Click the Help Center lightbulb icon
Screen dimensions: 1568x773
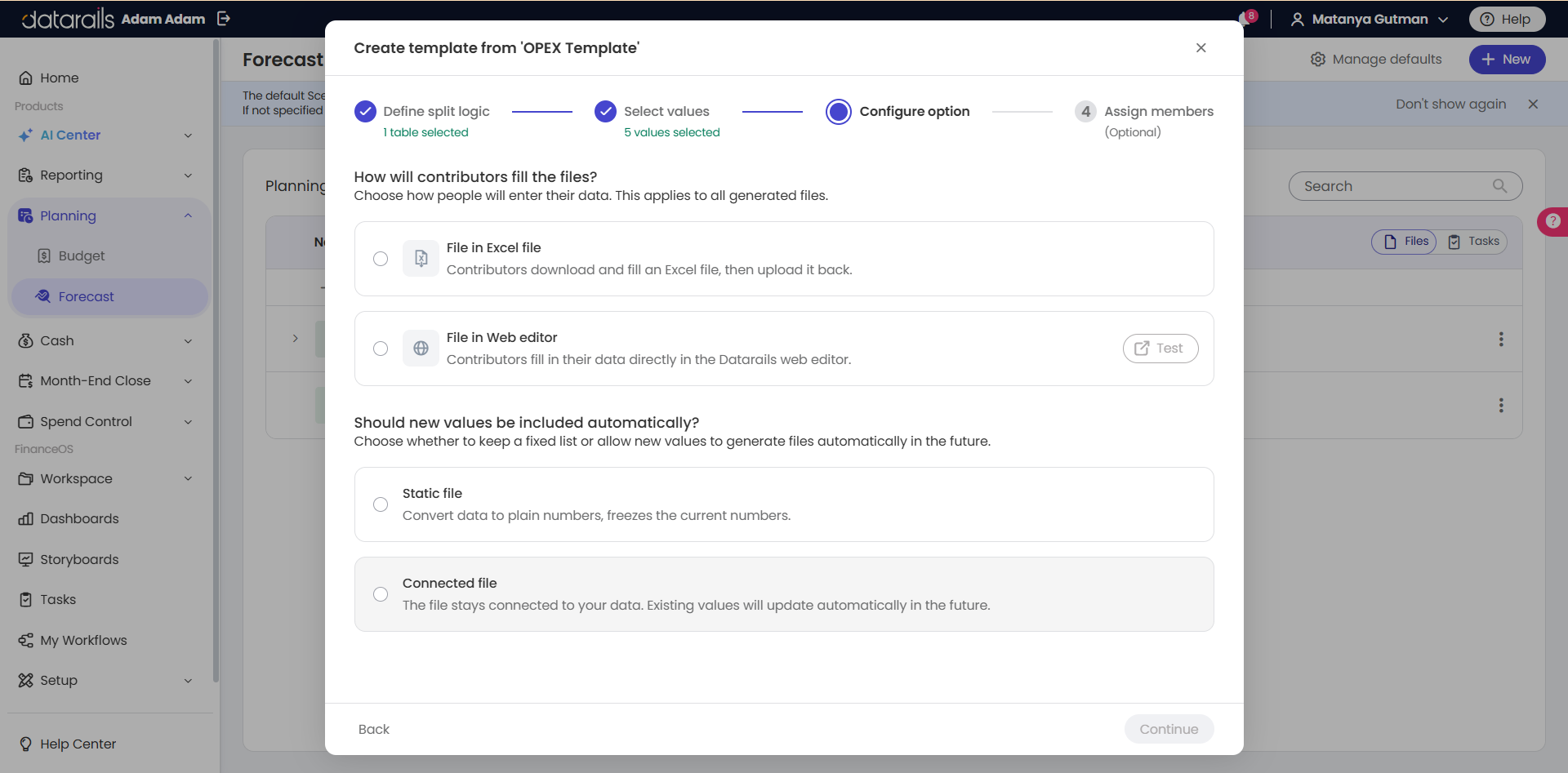pos(25,744)
